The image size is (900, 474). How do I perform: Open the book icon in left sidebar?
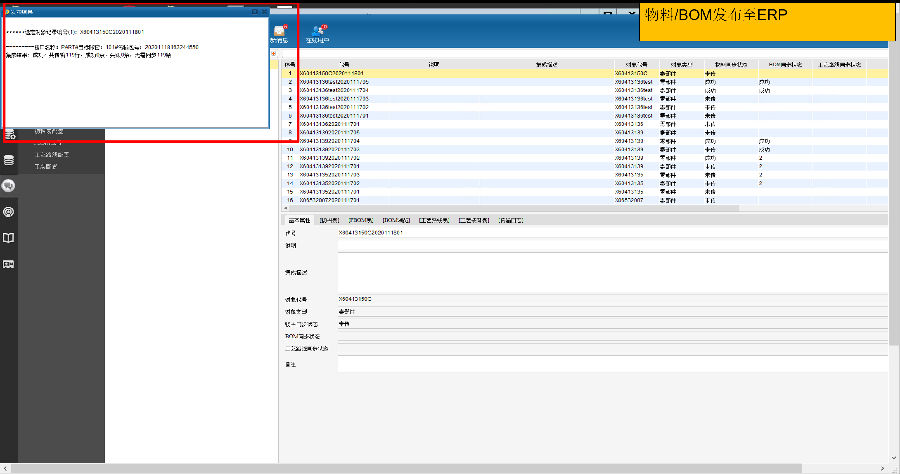(x=9, y=238)
